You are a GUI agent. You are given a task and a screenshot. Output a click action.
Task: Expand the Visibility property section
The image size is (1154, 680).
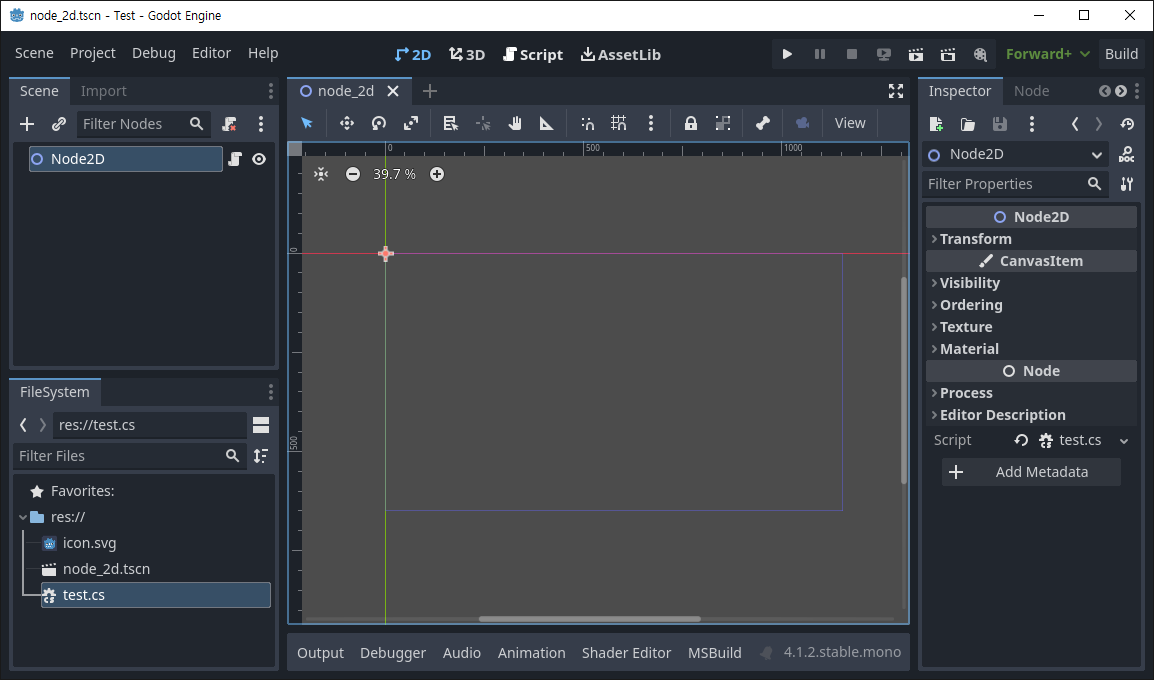click(1031, 283)
